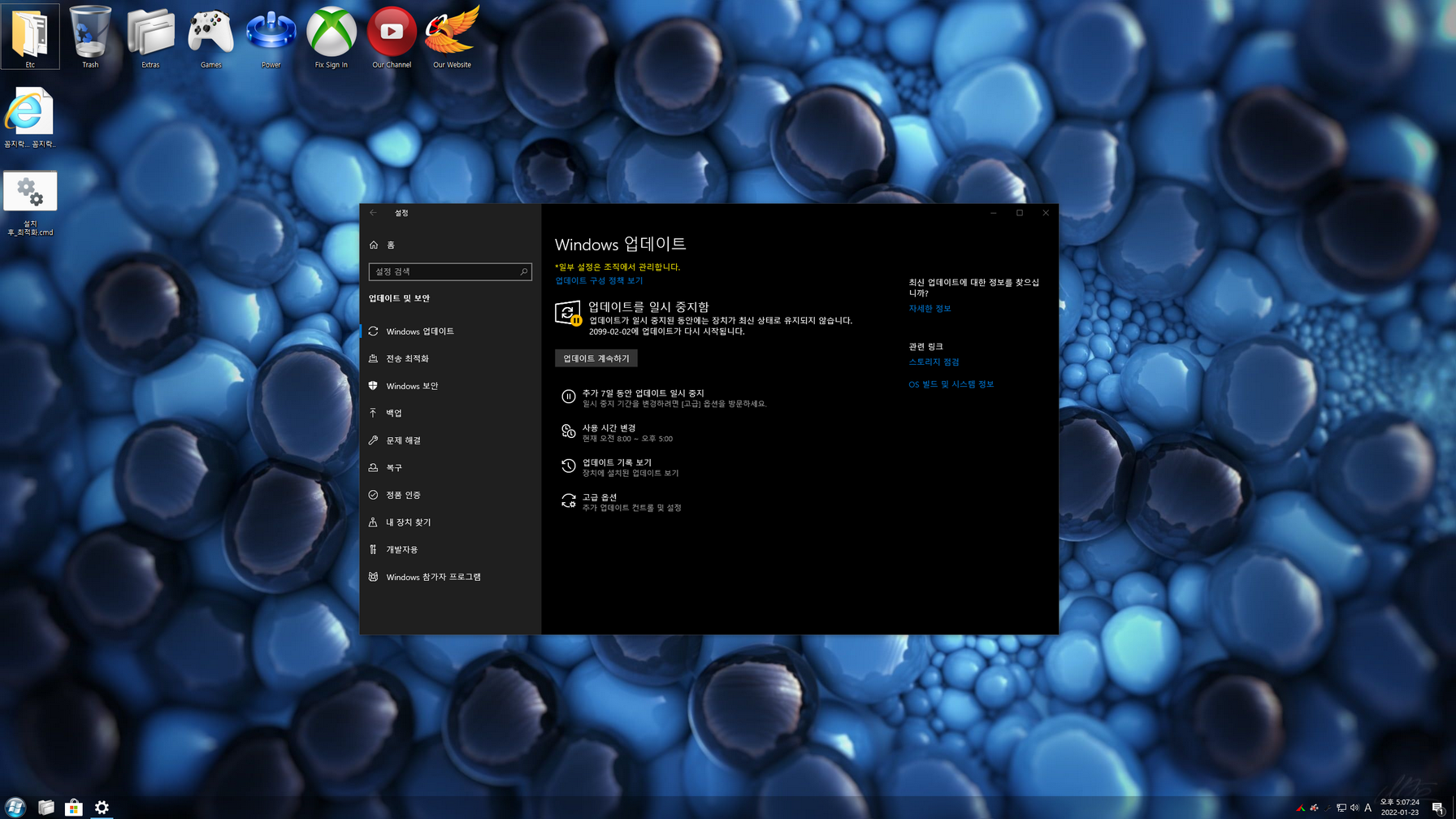
Task: Click the IME language indicator A
Action: coord(1368,808)
